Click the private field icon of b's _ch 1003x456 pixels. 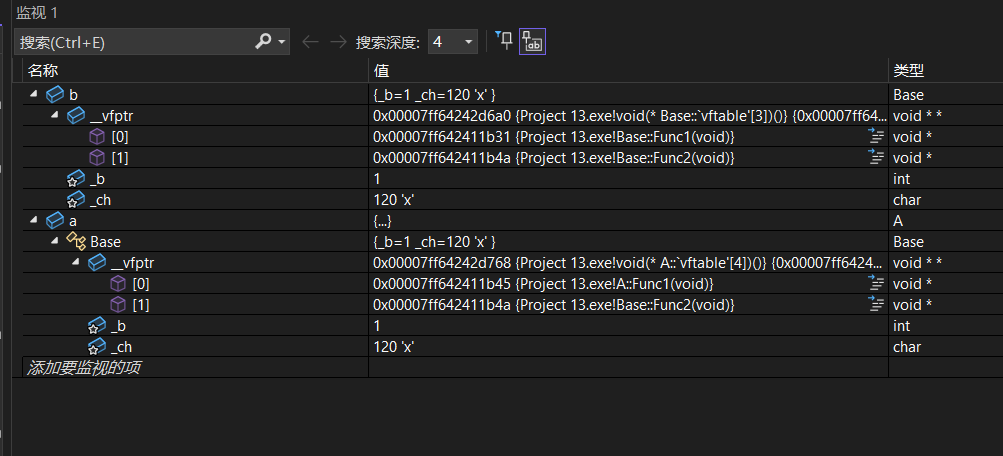(x=76, y=200)
